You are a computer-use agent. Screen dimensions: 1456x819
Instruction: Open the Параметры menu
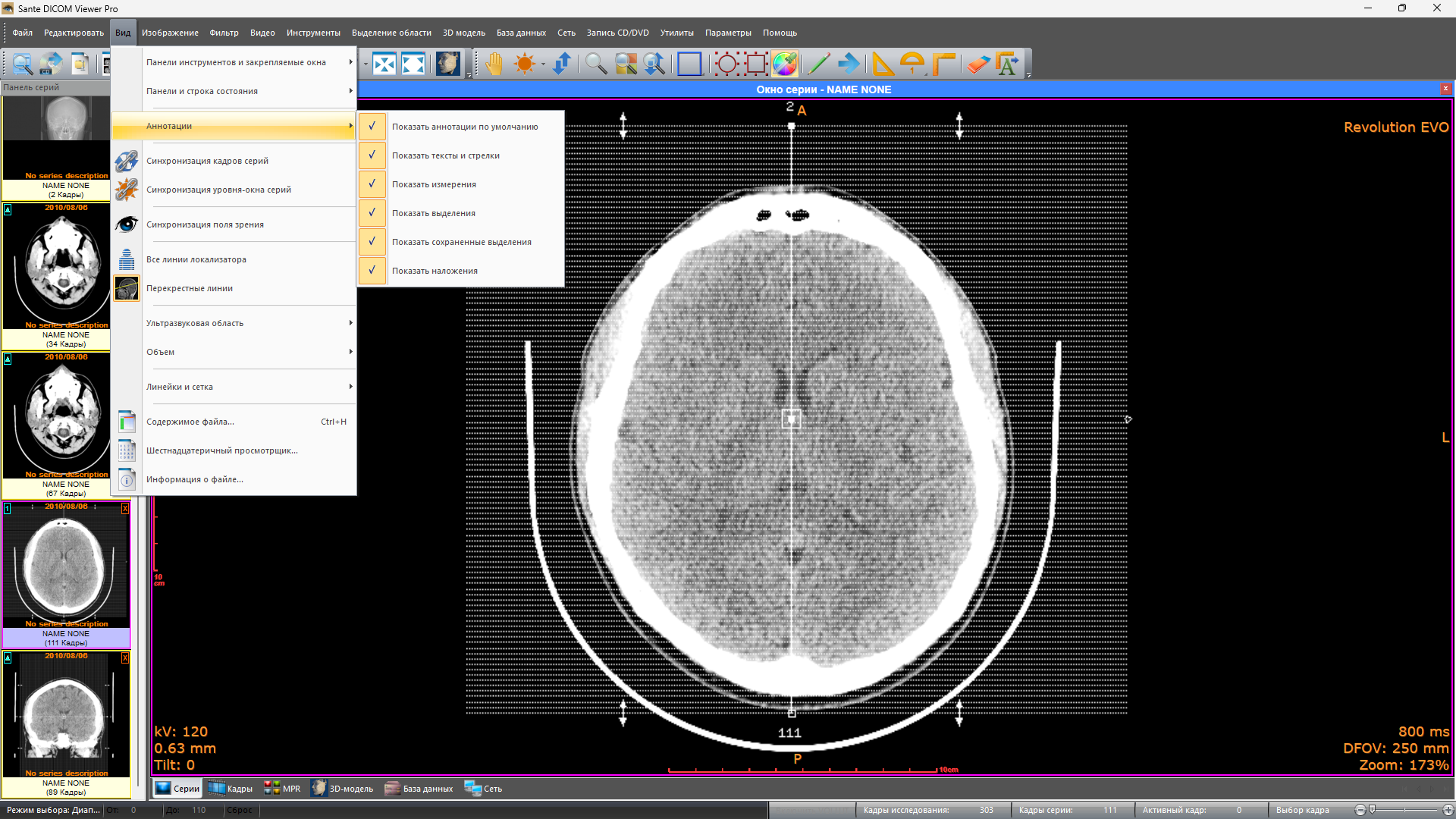point(728,33)
